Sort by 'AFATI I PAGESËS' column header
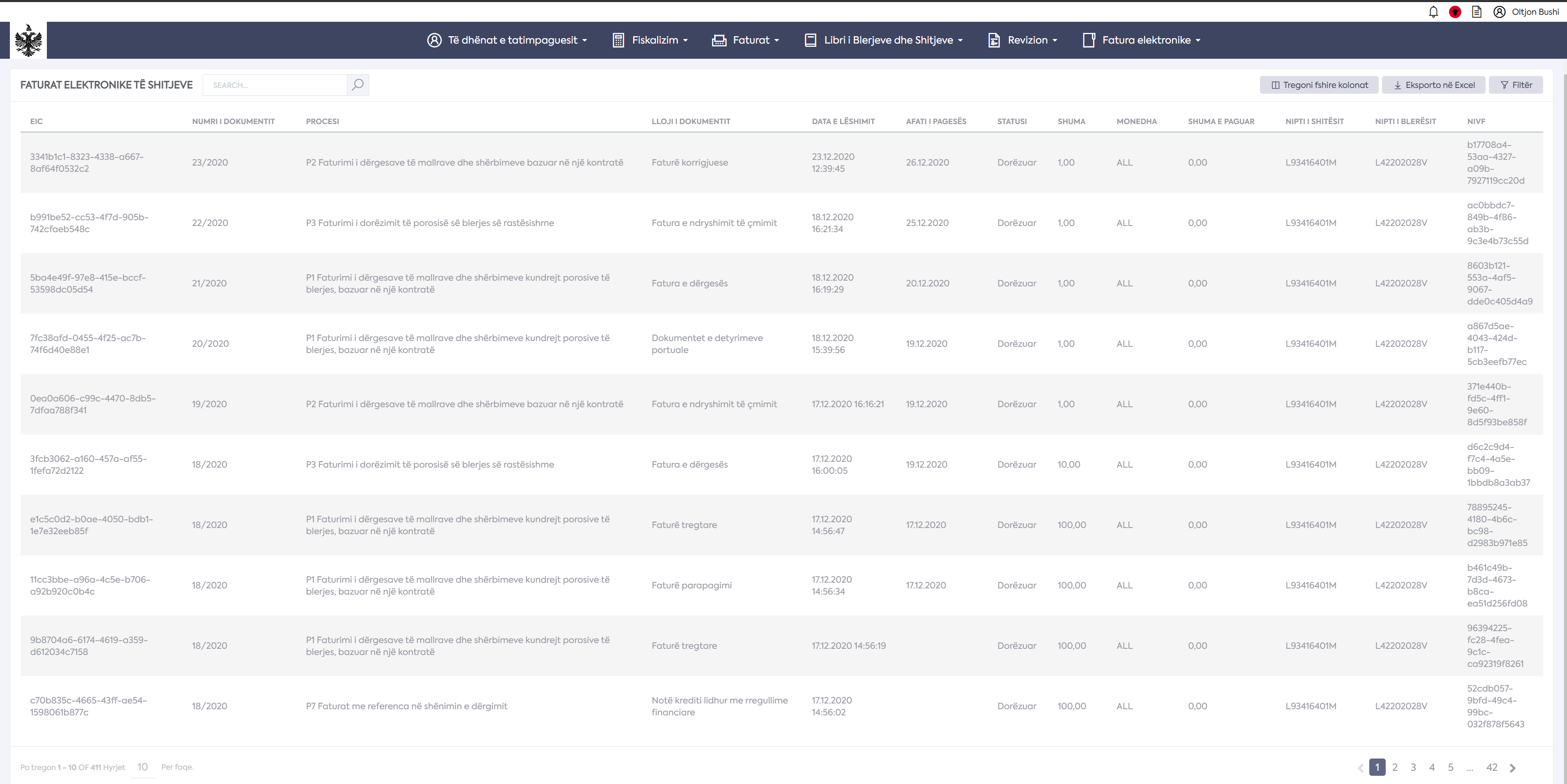This screenshot has height=784, width=1567. [x=936, y=121]
